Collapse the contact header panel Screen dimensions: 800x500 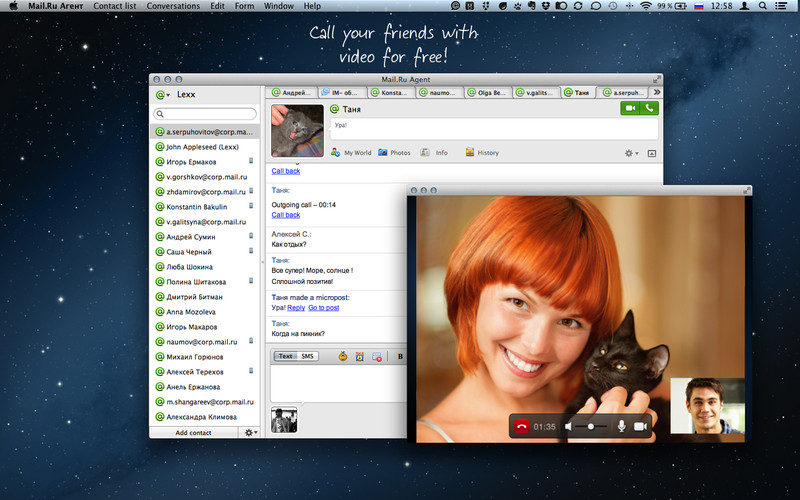pos(652,153)
